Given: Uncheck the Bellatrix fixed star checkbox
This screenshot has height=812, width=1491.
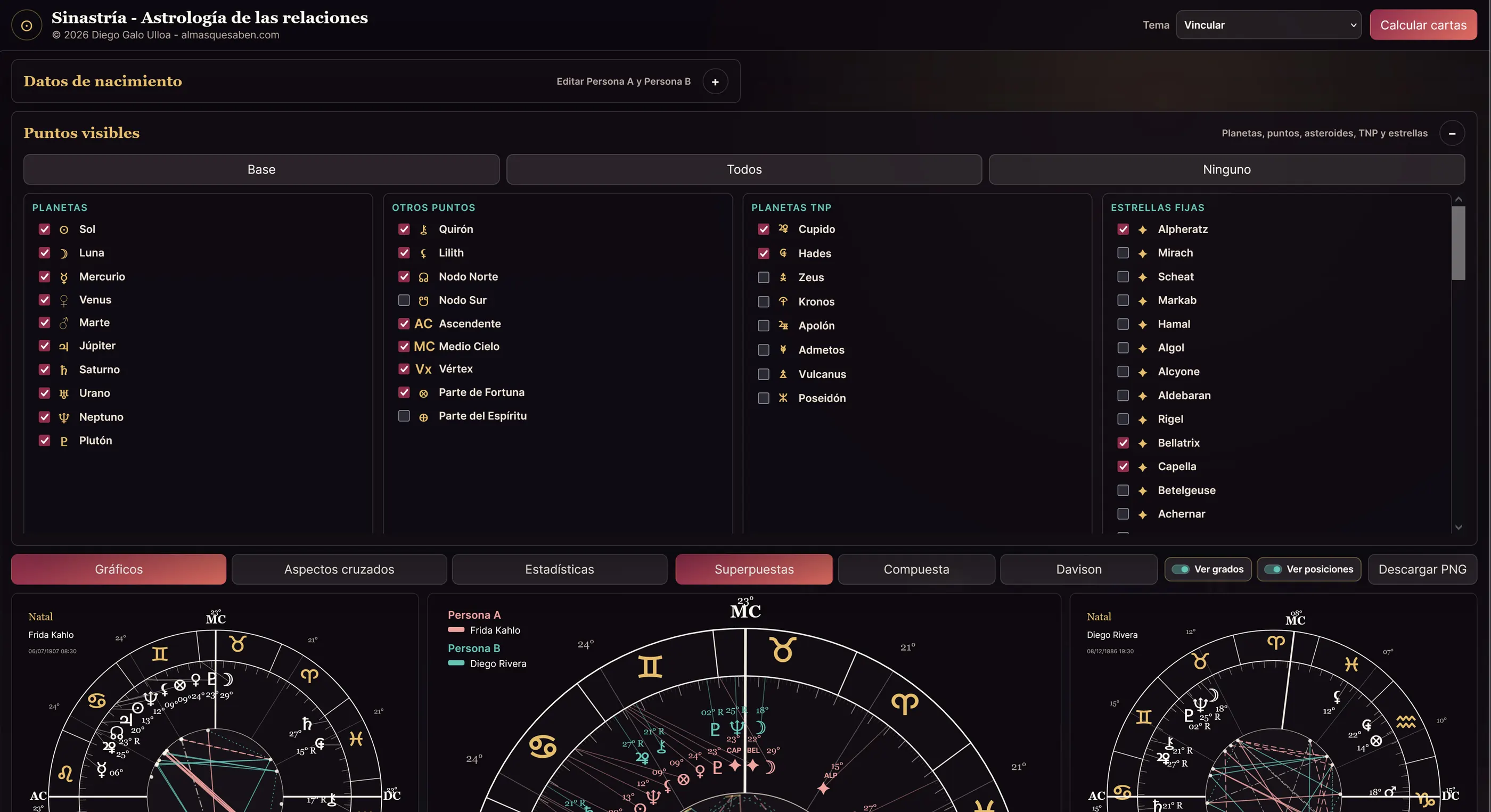Looking at the screenshot, I should coord(1123,443).
